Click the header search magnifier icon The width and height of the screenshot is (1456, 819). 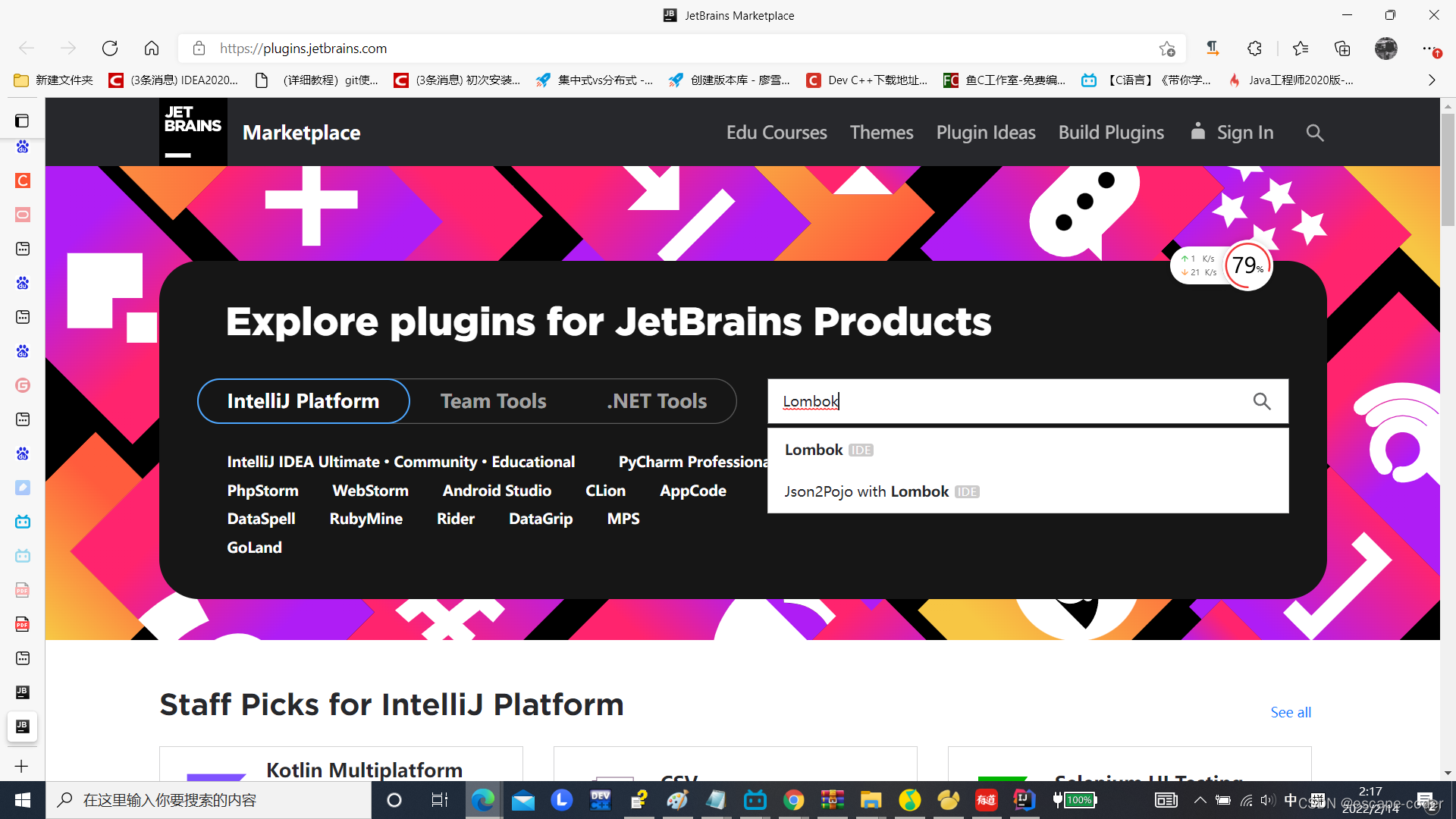click(1314, 133)
